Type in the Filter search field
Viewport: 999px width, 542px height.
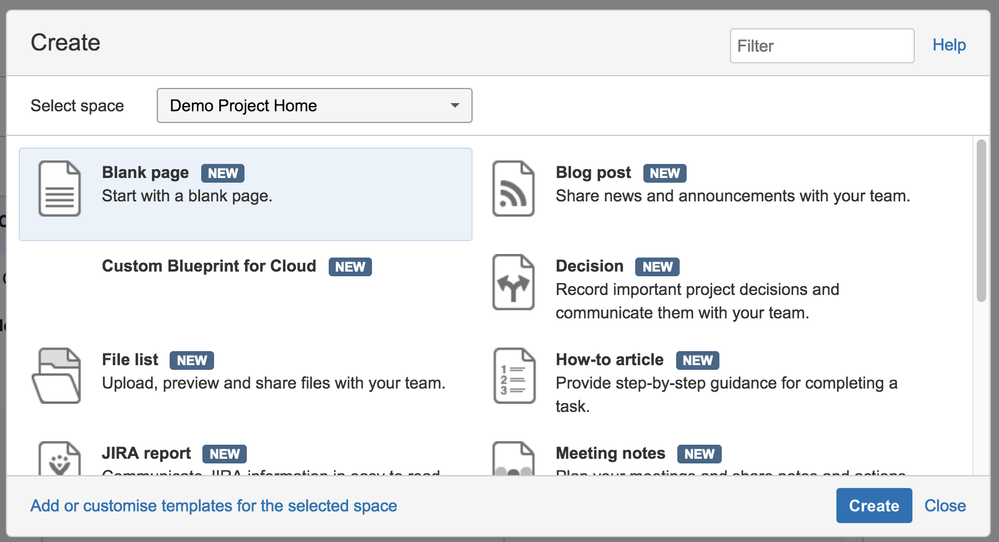coord(821,46)
